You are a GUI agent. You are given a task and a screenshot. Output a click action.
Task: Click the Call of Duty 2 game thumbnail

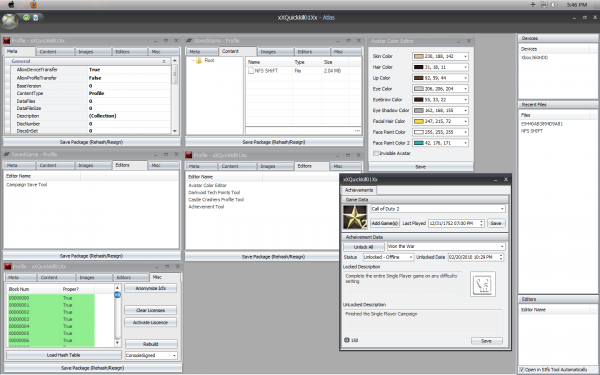click(355, 217)
